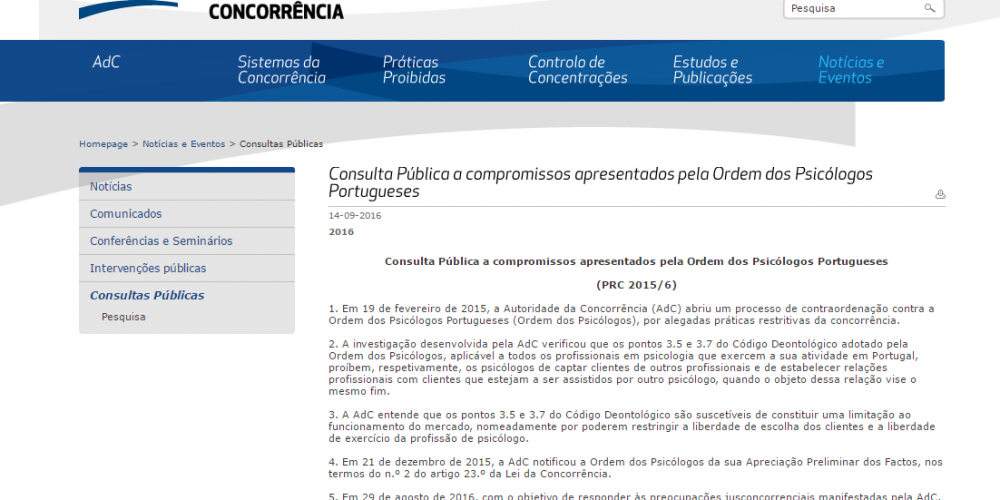Viewport: 1000px width, 500px height.
Task: Click the bold centered consultation subtitle
Action: tap(636, 261)
